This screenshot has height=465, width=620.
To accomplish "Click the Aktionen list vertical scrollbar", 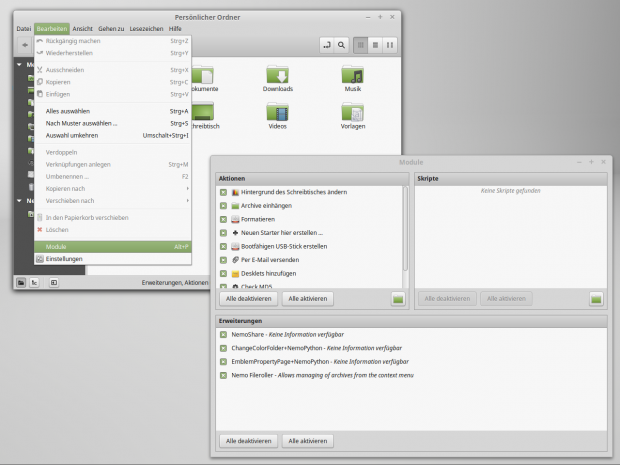I will coord(405,230).
